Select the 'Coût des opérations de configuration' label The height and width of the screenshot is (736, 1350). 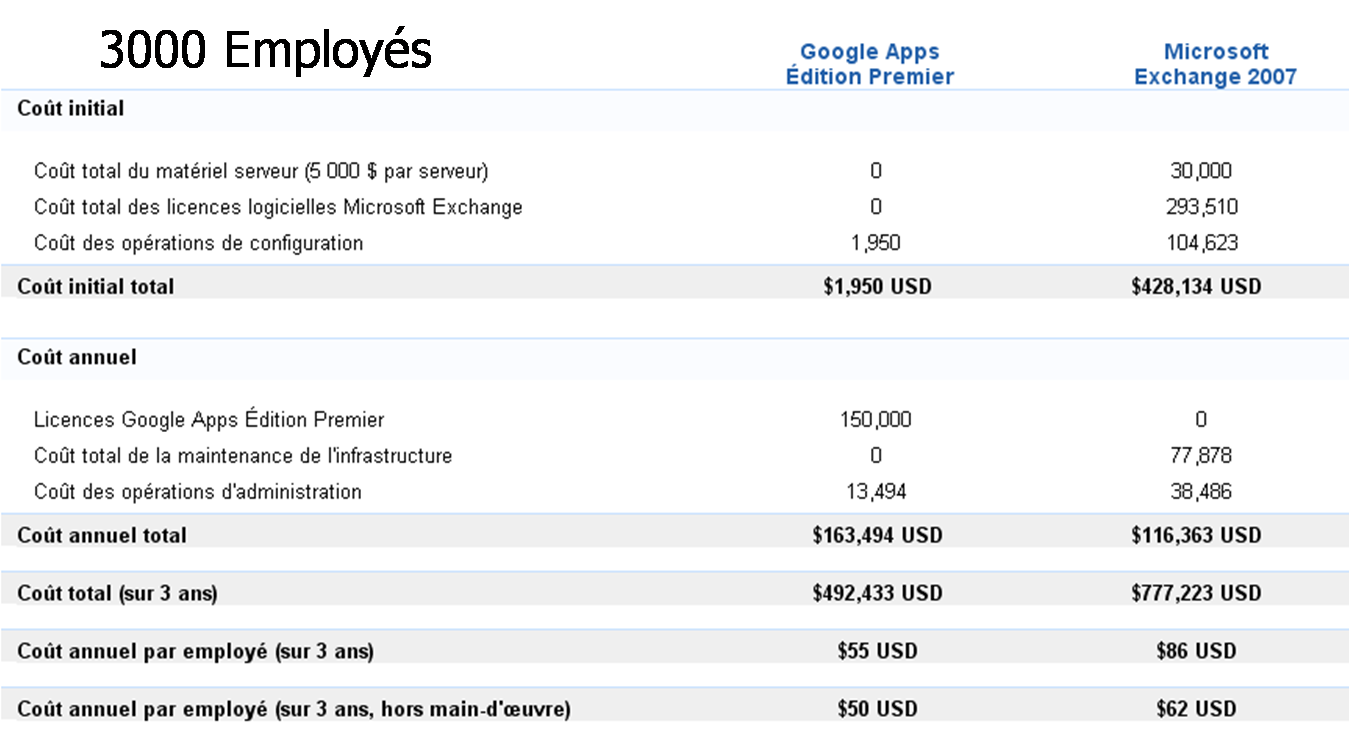tap(198, 243)
